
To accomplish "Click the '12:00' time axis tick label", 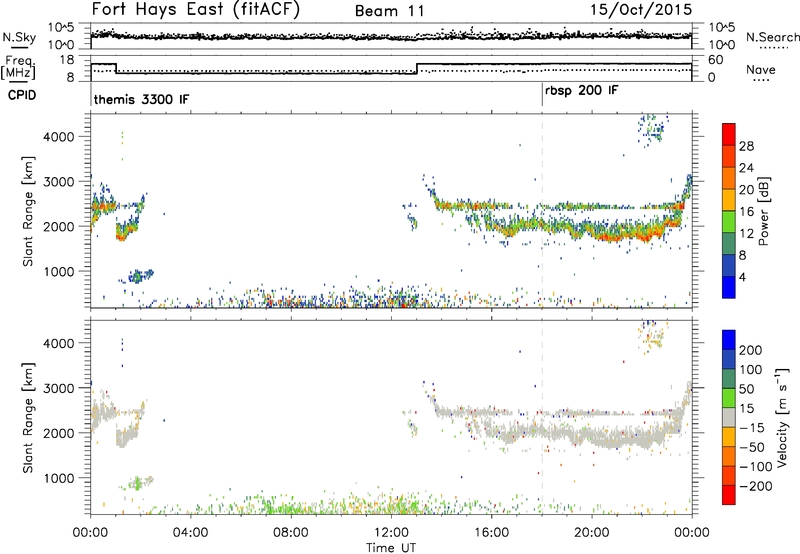I will pos(391,533).
